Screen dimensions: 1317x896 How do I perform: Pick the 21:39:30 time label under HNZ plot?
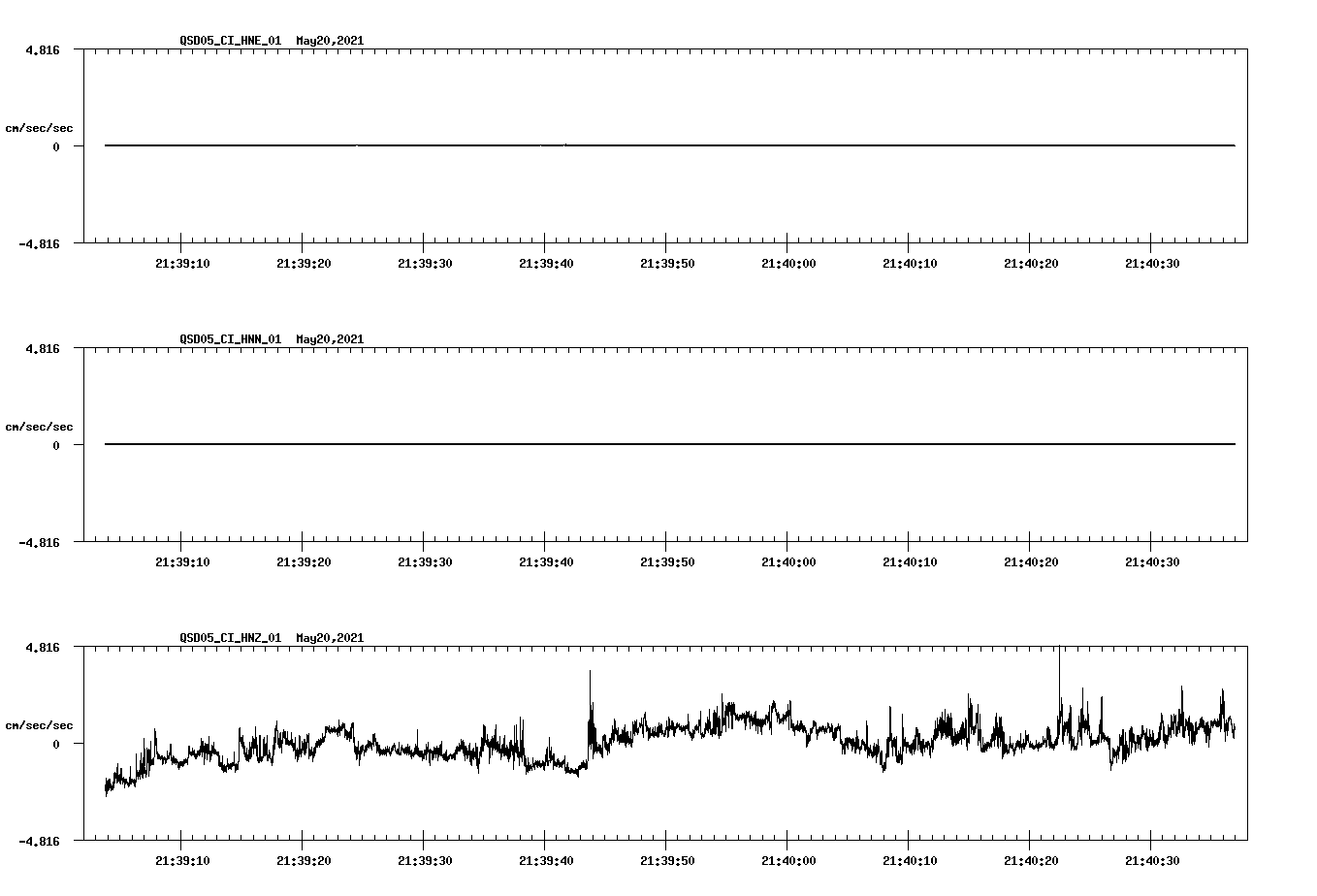coord(425,861)
